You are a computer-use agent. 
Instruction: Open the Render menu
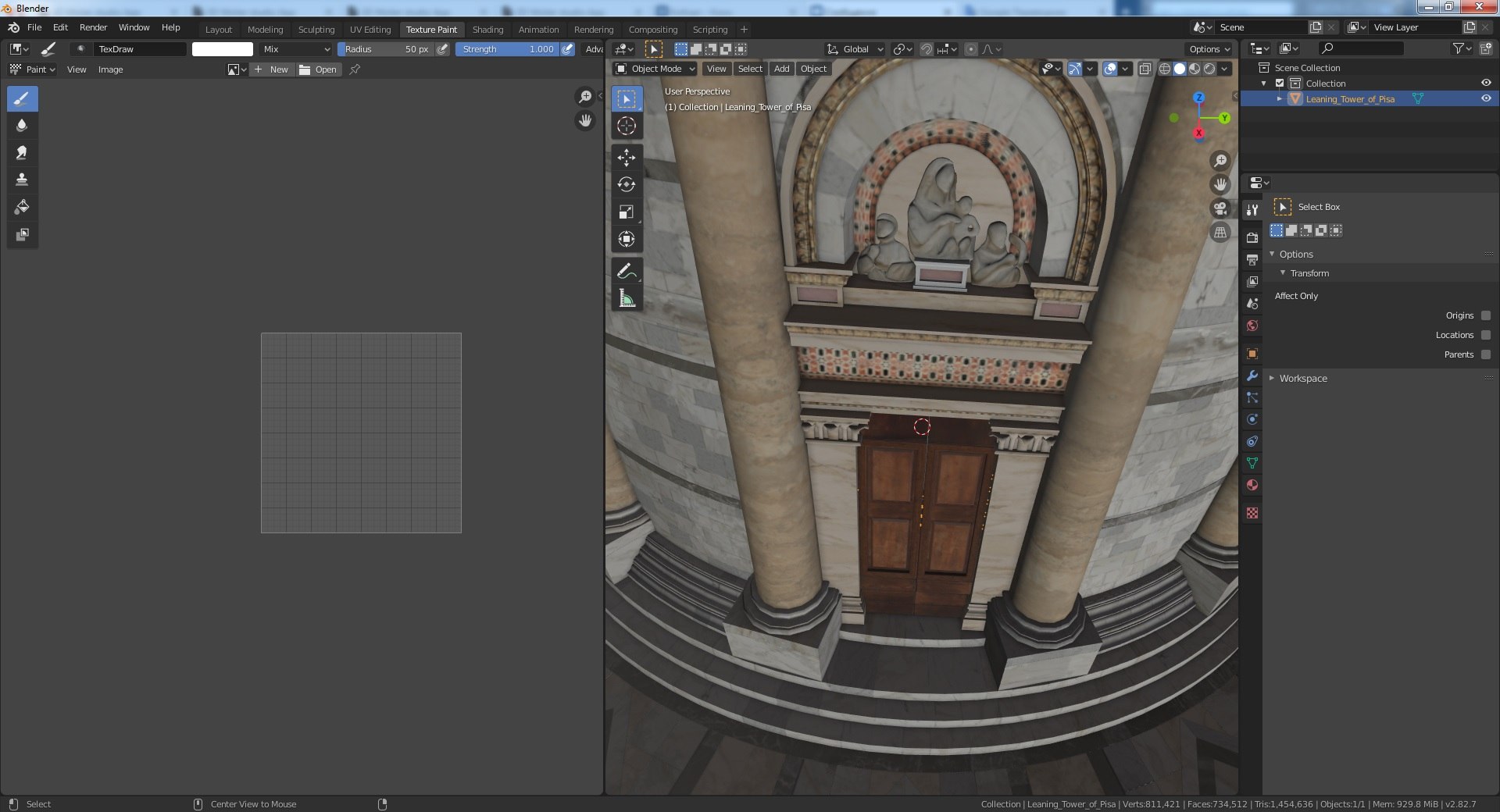93,27
